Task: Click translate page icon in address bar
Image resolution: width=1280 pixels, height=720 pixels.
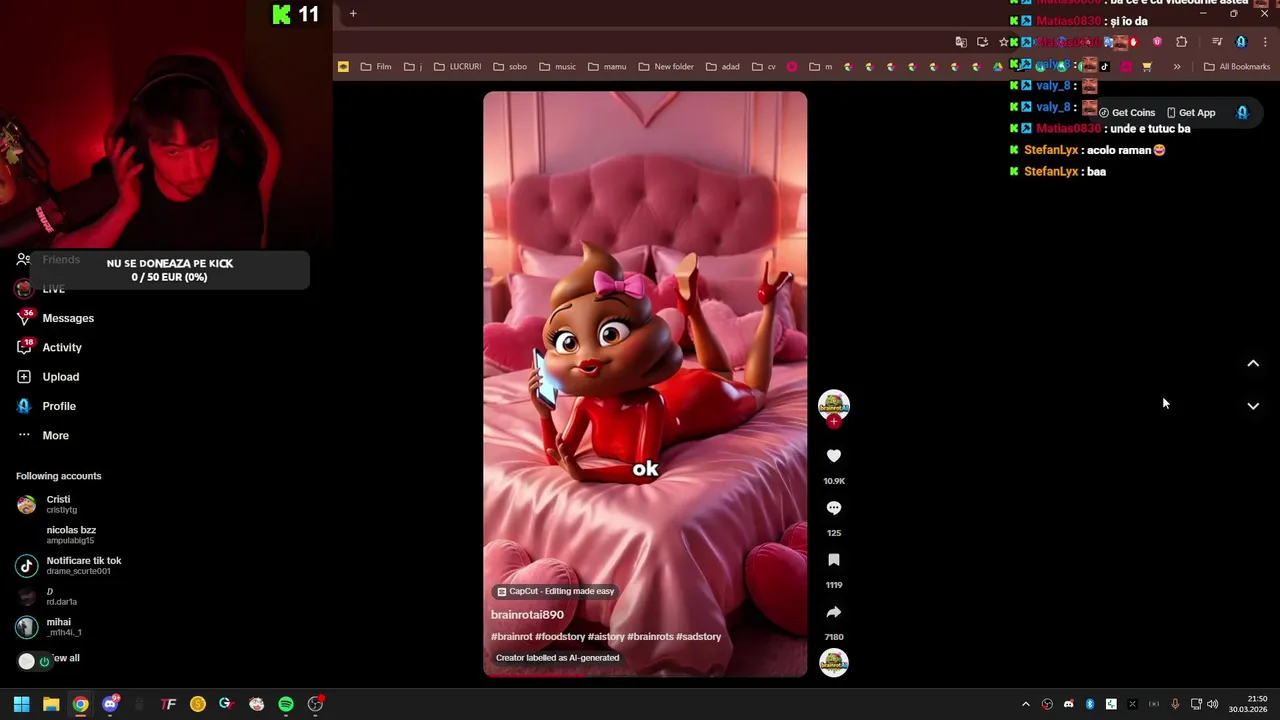Action: click(961, 42)
